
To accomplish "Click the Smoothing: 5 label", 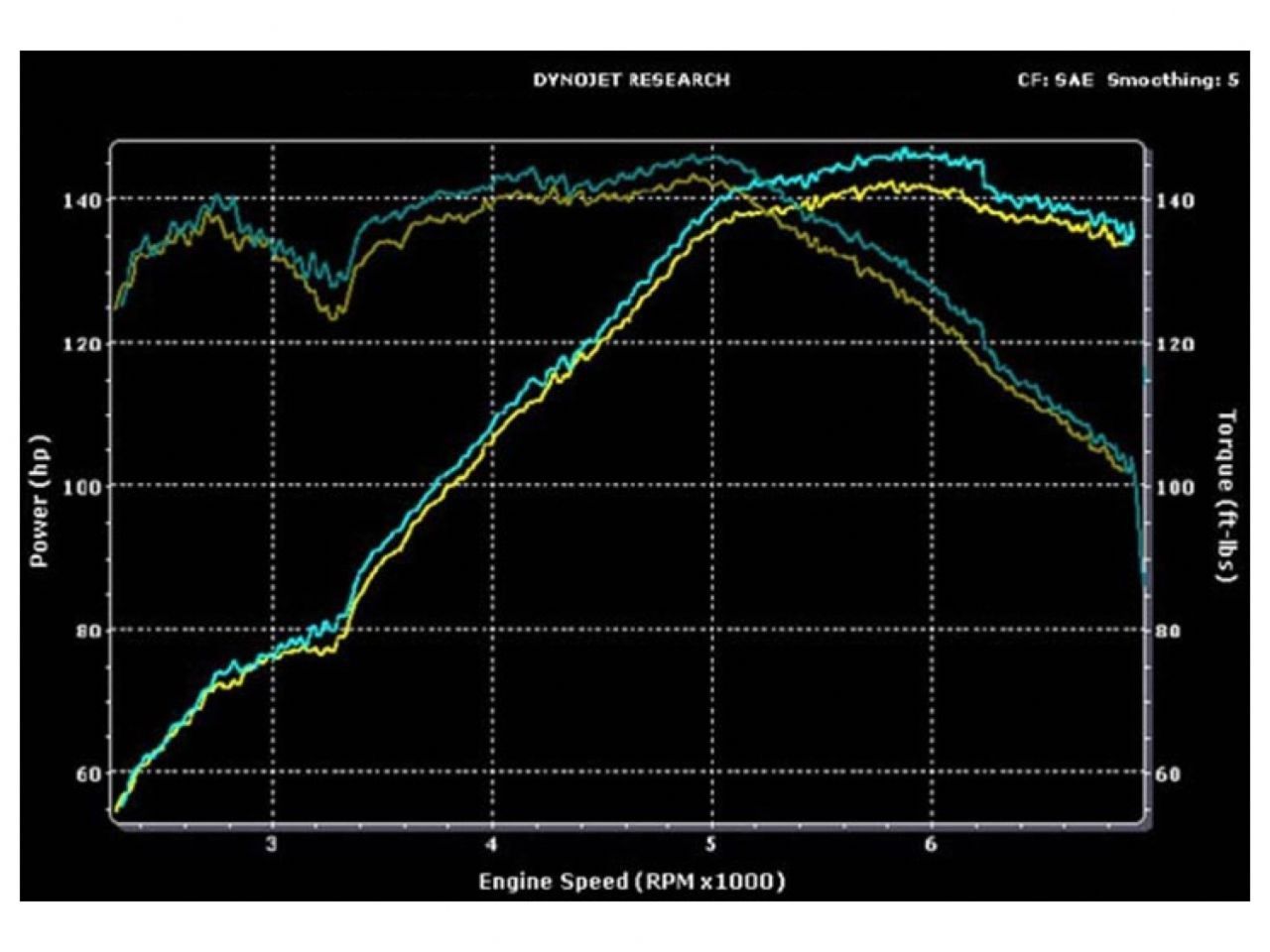I will click(1173, 80).
